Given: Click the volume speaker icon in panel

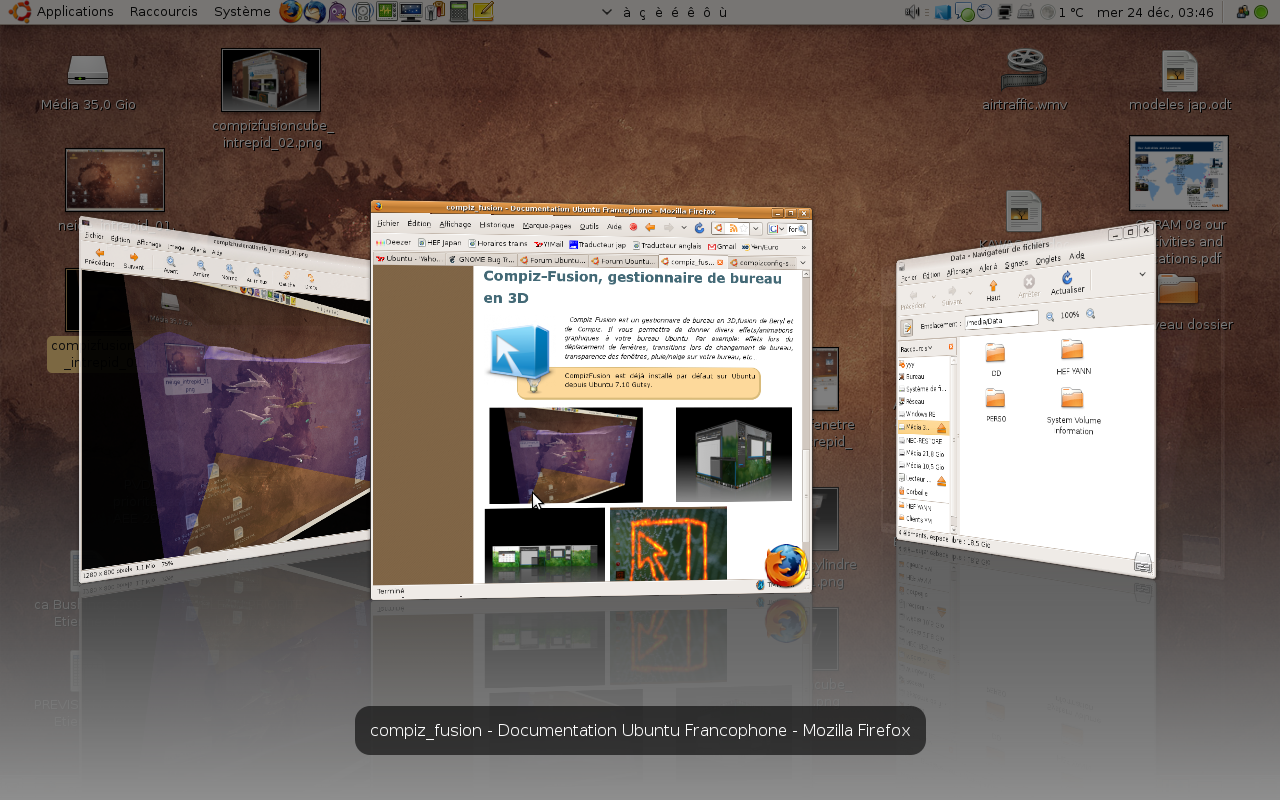Looking at the screenshot, I should [x=912, y=12].
